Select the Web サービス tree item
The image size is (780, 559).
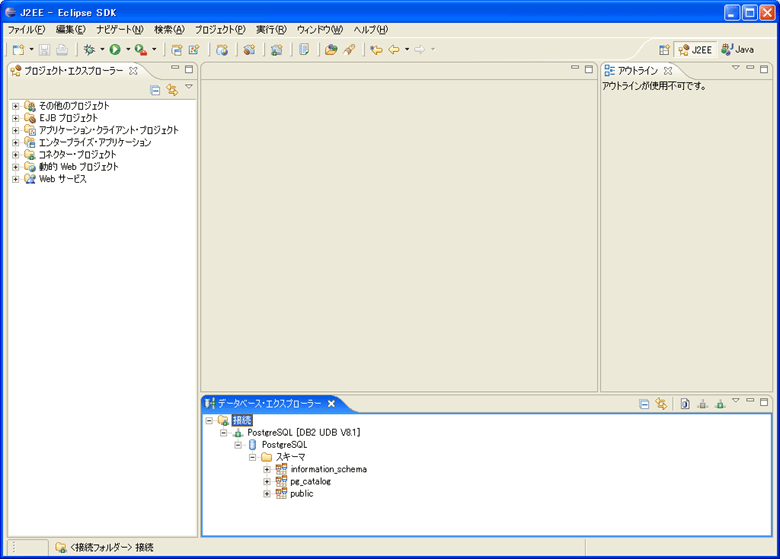[62, 179]
